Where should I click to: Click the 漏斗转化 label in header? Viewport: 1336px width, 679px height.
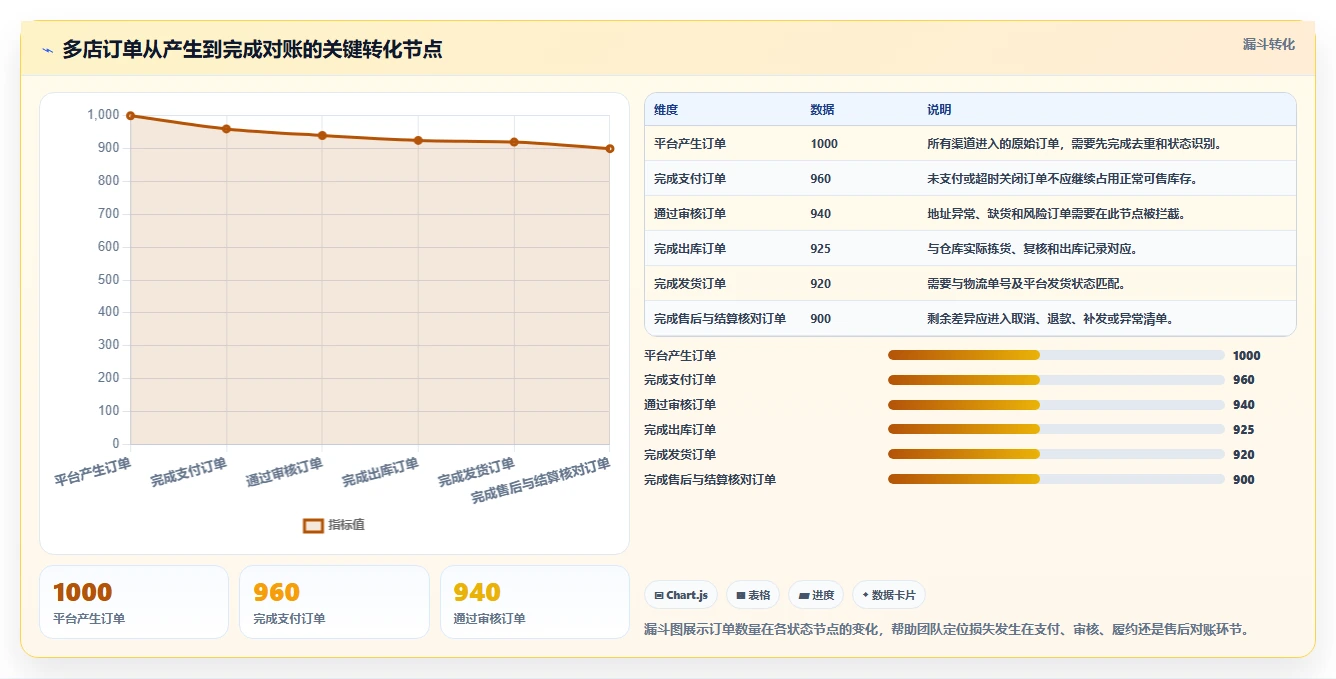[x=1269, y=45]
